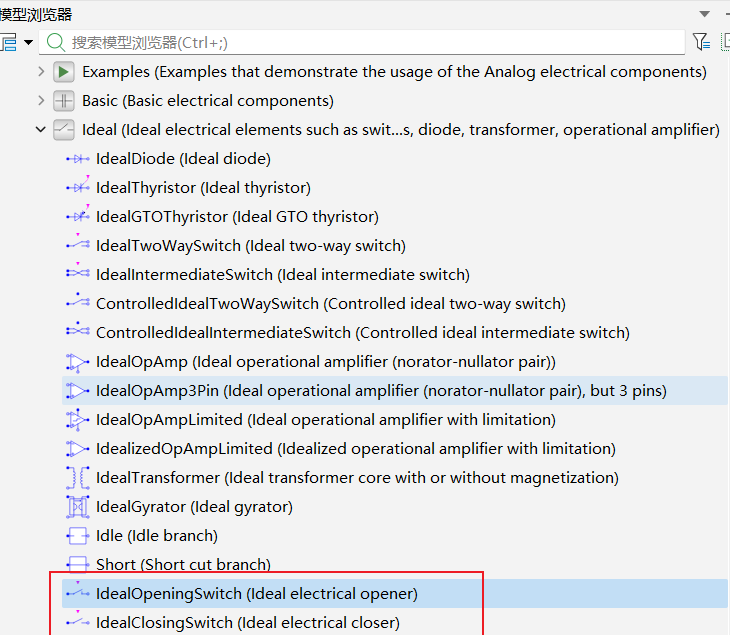Click the IdealOpAmpLimited icon
The width and height of the screenshot is (730, 635).
point(78,420)
